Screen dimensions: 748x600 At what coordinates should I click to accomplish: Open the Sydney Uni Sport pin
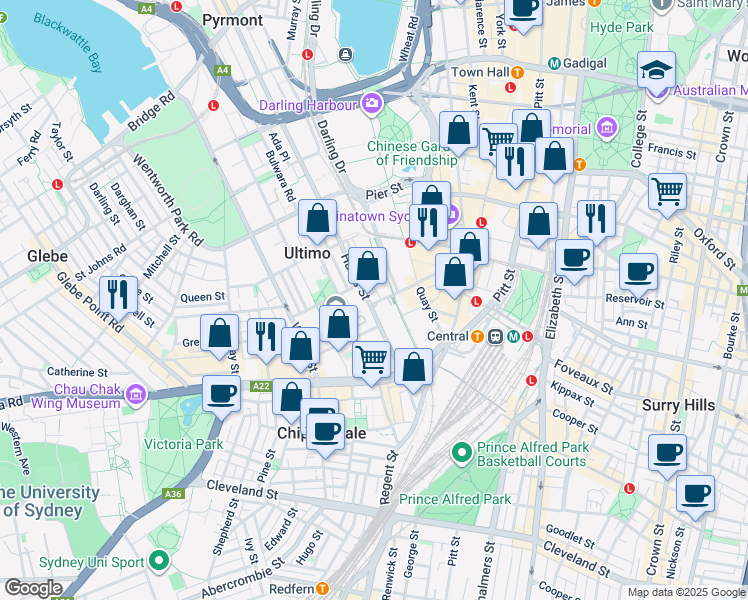point(160,562)
